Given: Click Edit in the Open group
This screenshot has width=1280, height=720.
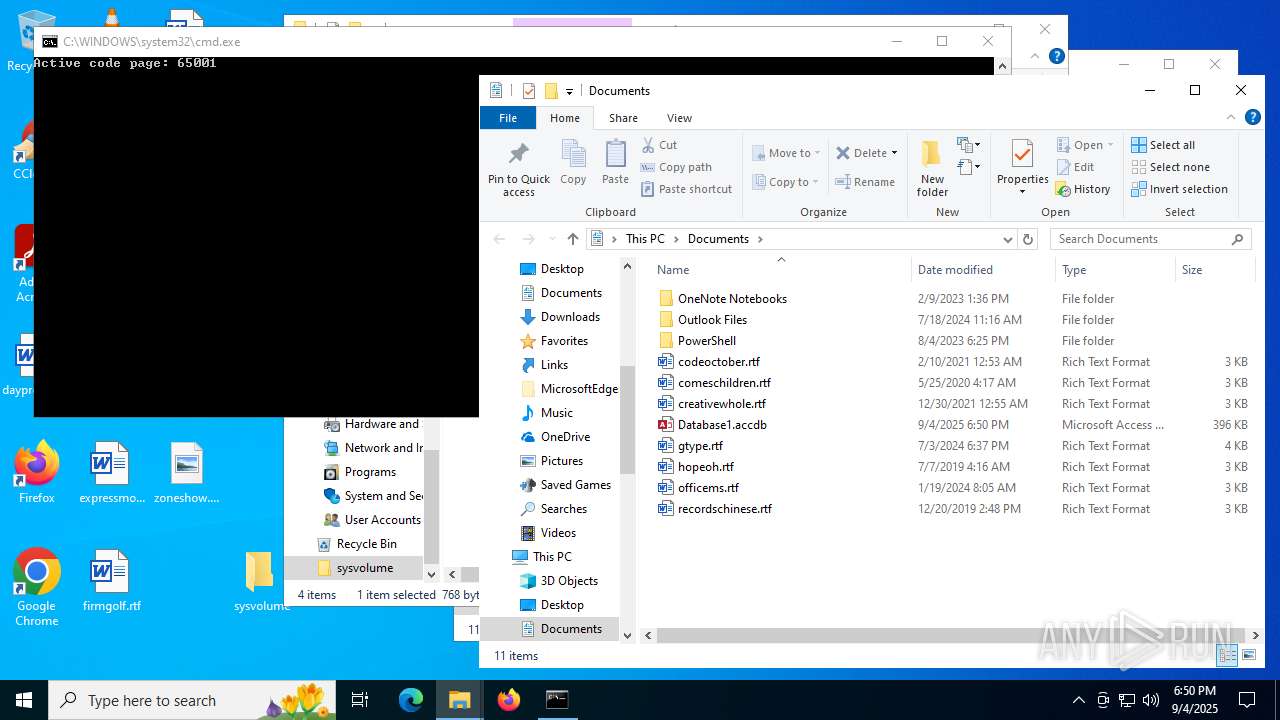Looking at the screenshot, I should (1076, 167).
